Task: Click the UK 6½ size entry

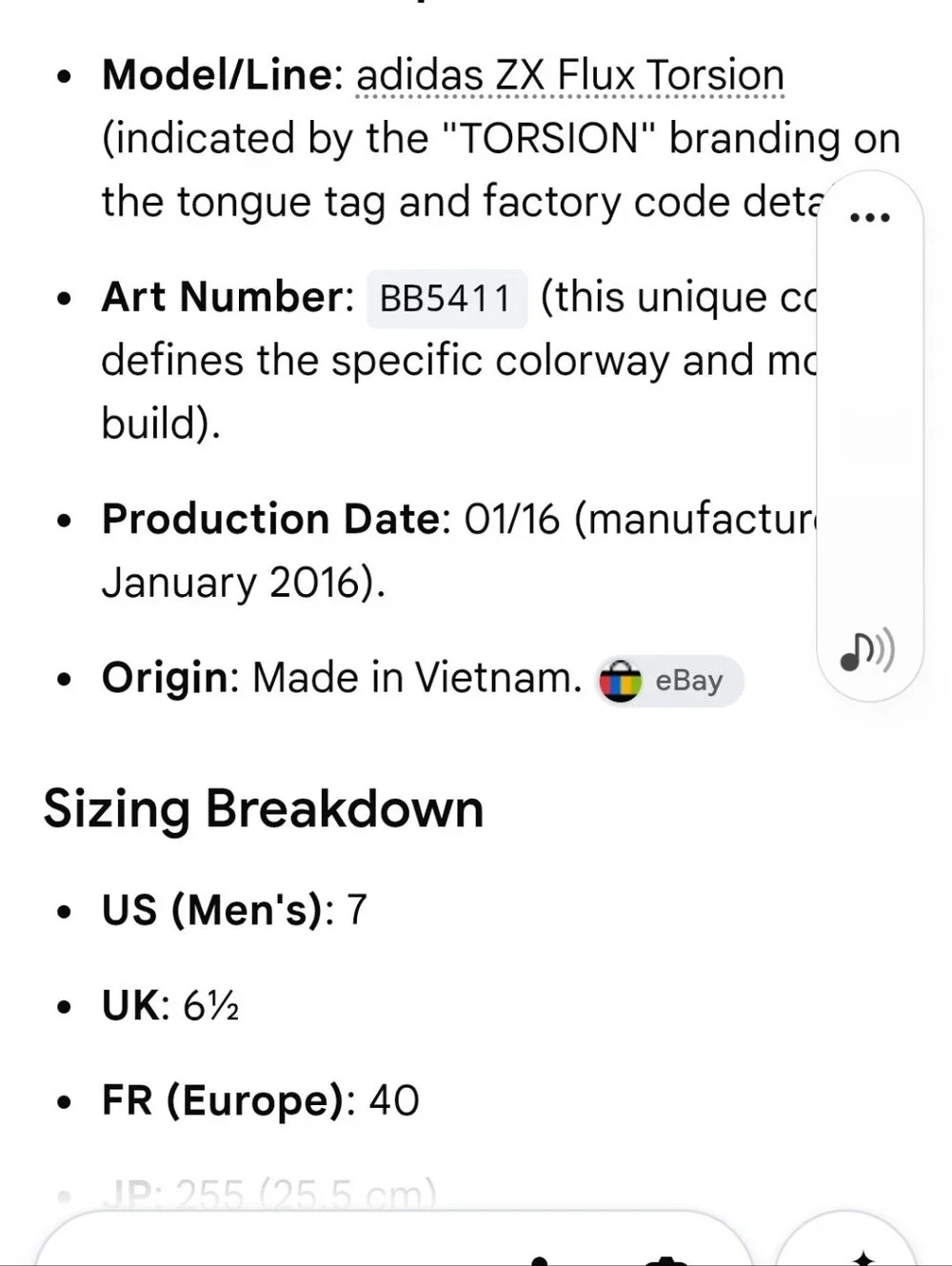Action: click(x=170, y=1005)
